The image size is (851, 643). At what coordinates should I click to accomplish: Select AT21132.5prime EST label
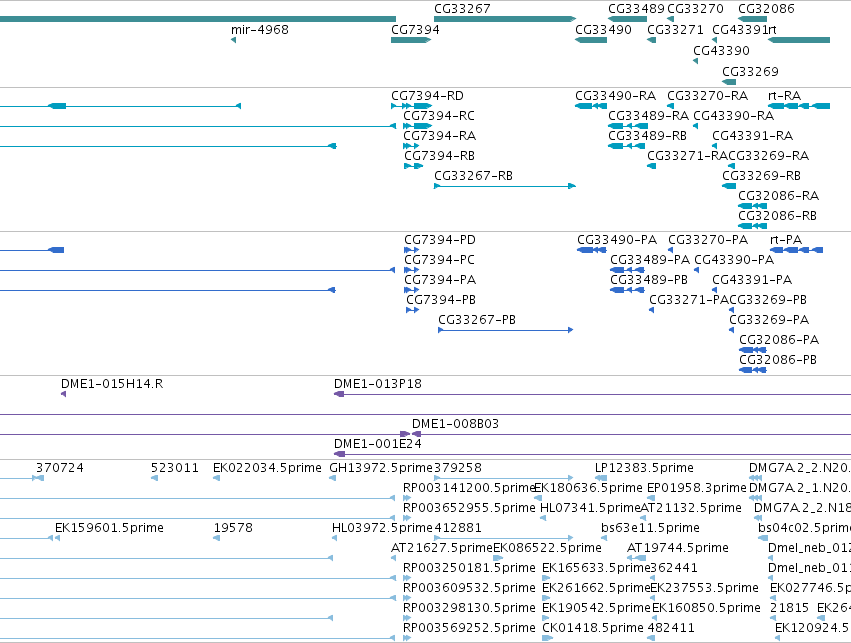point(691,508)
